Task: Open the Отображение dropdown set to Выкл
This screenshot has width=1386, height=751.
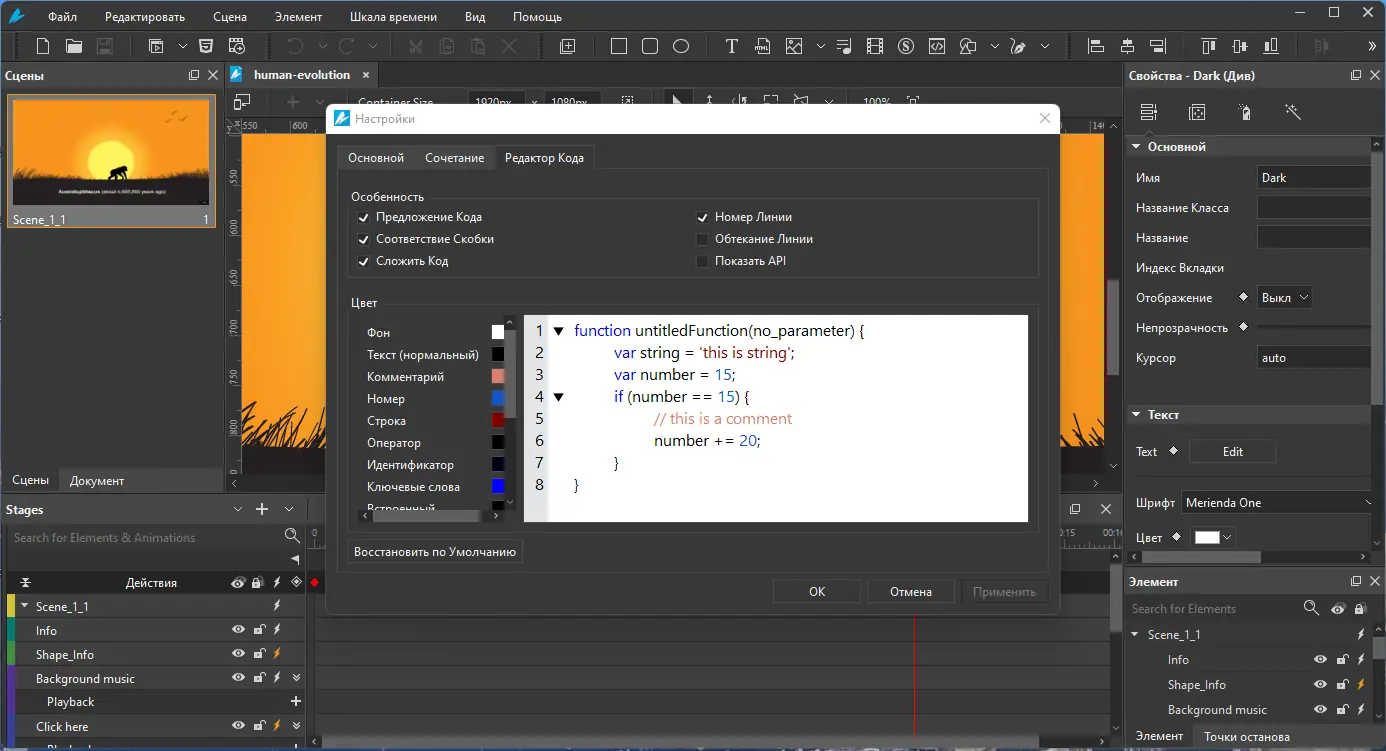Action: coord(1284,298)
